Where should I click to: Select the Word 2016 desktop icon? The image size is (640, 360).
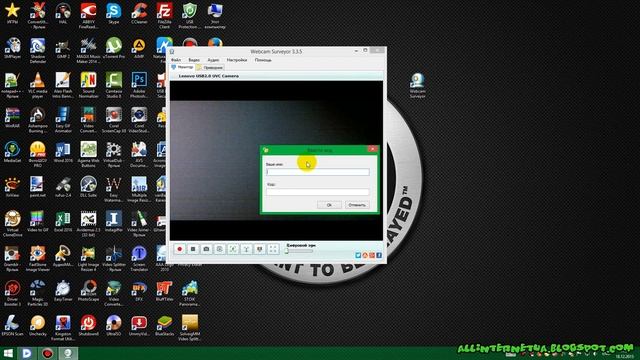click(x=63, y=152)
